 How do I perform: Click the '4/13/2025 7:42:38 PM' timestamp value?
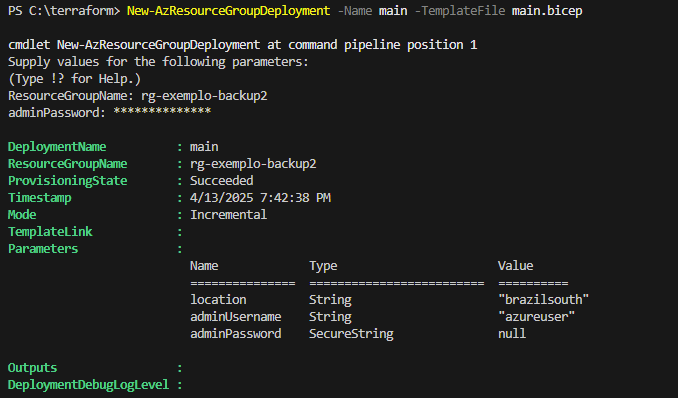pyautogui.click(x=260, y=198)
